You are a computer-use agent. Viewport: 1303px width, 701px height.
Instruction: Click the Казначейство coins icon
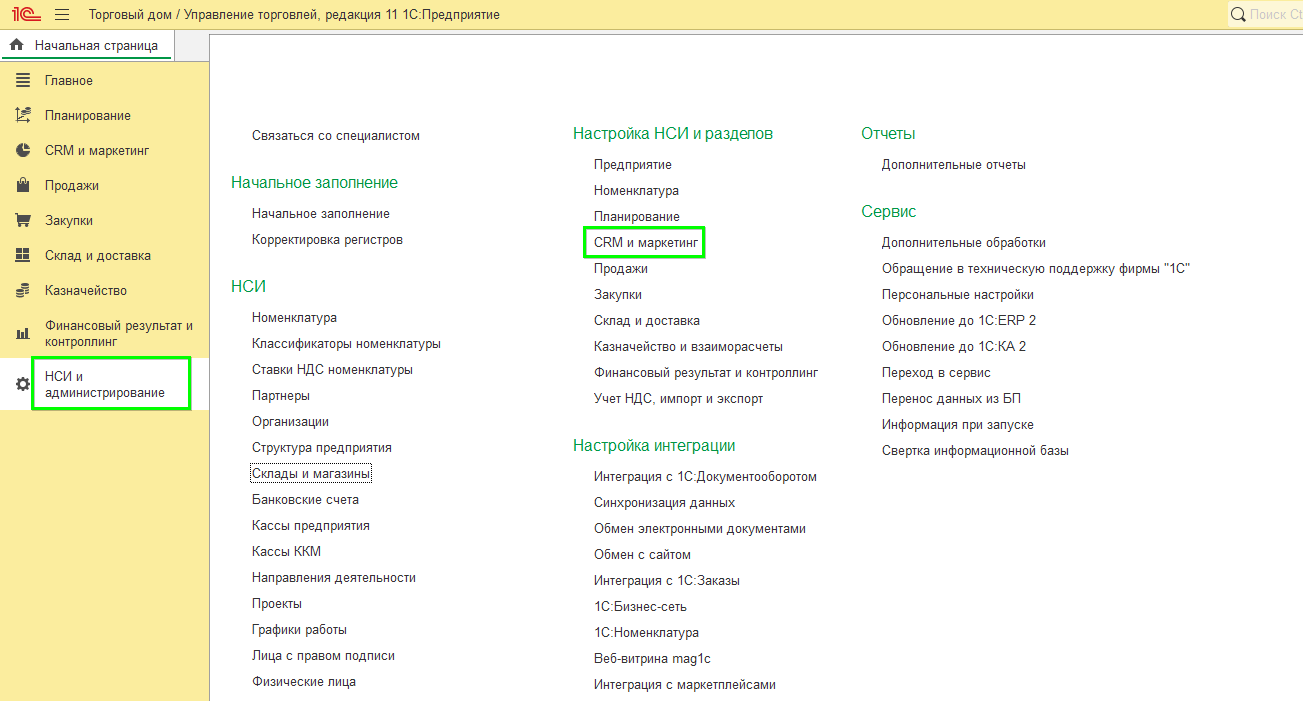[x=23, y=290]
